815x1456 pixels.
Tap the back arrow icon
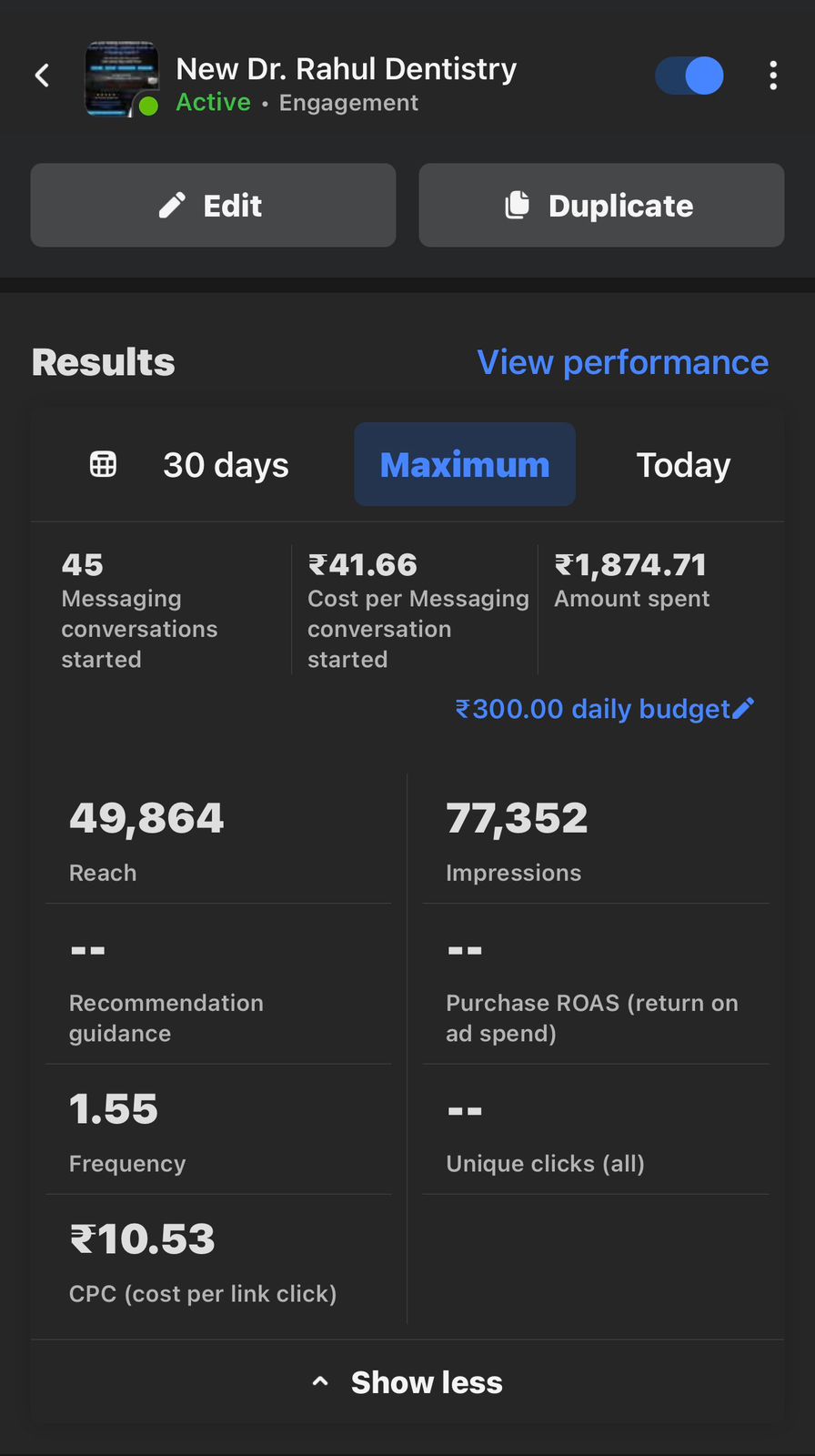(x=42, y=76)
